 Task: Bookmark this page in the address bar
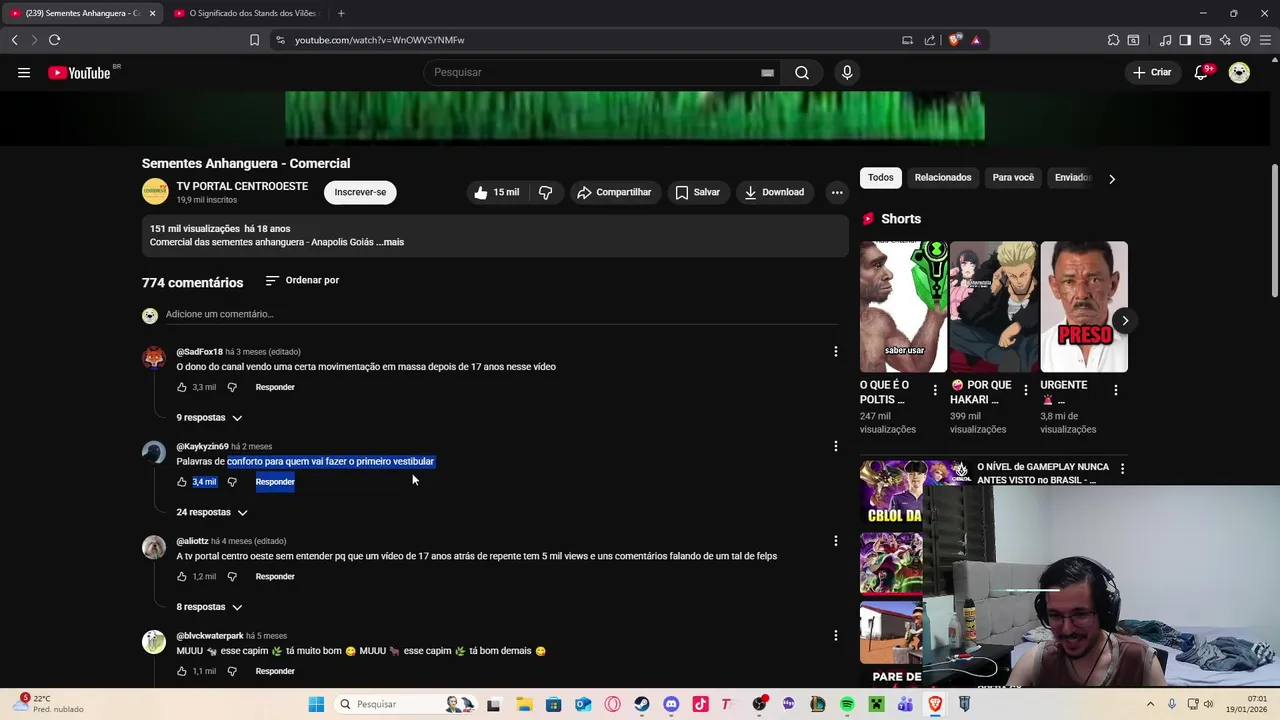click(x=254, y=40)
